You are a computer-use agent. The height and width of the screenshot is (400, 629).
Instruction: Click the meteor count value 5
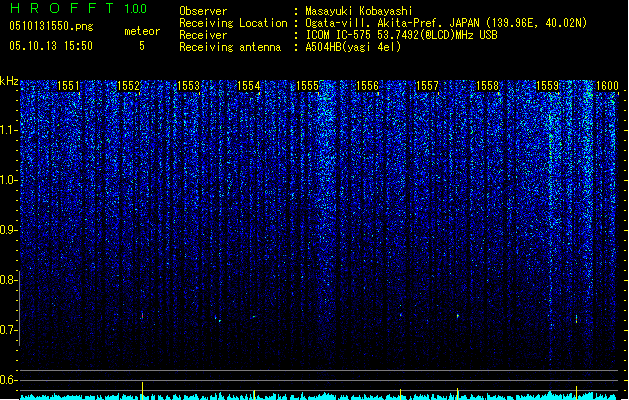pos(142,46)
